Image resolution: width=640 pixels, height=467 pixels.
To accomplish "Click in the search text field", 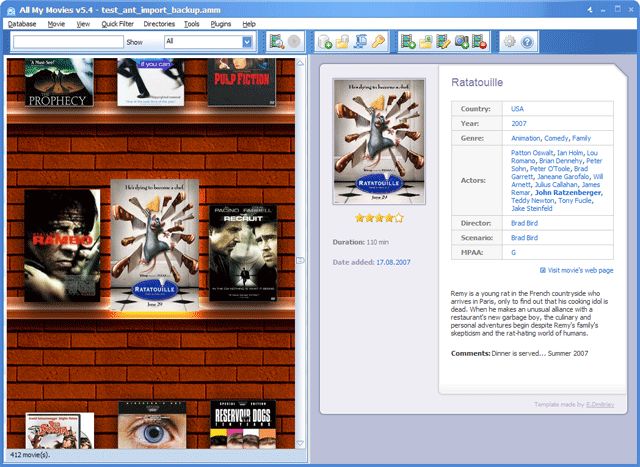I will click(68, 42).
